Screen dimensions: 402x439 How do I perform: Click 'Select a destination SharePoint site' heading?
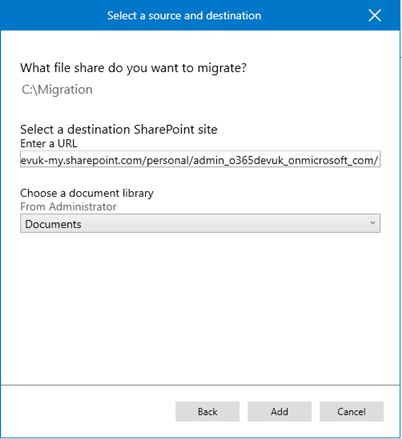(119, 129)
